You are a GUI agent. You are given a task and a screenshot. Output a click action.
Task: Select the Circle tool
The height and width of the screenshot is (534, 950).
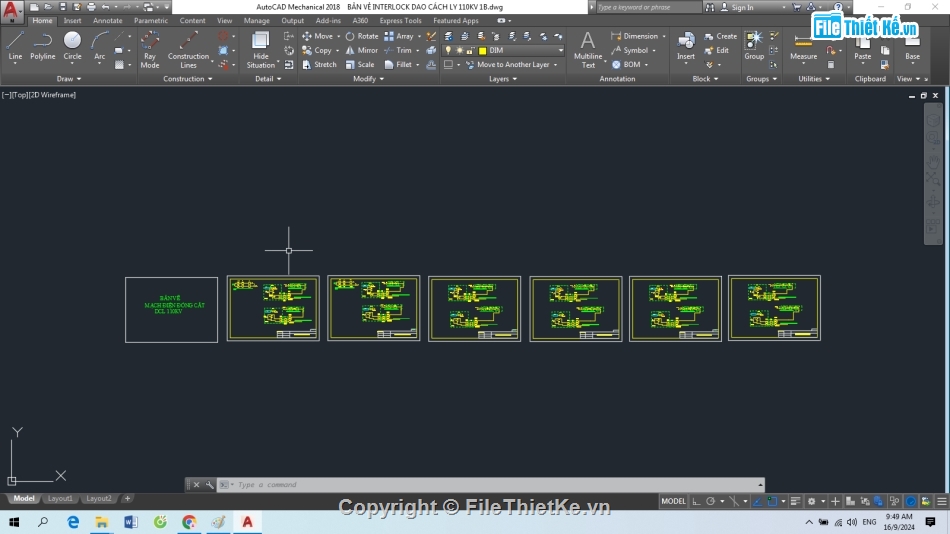point(72,46)
